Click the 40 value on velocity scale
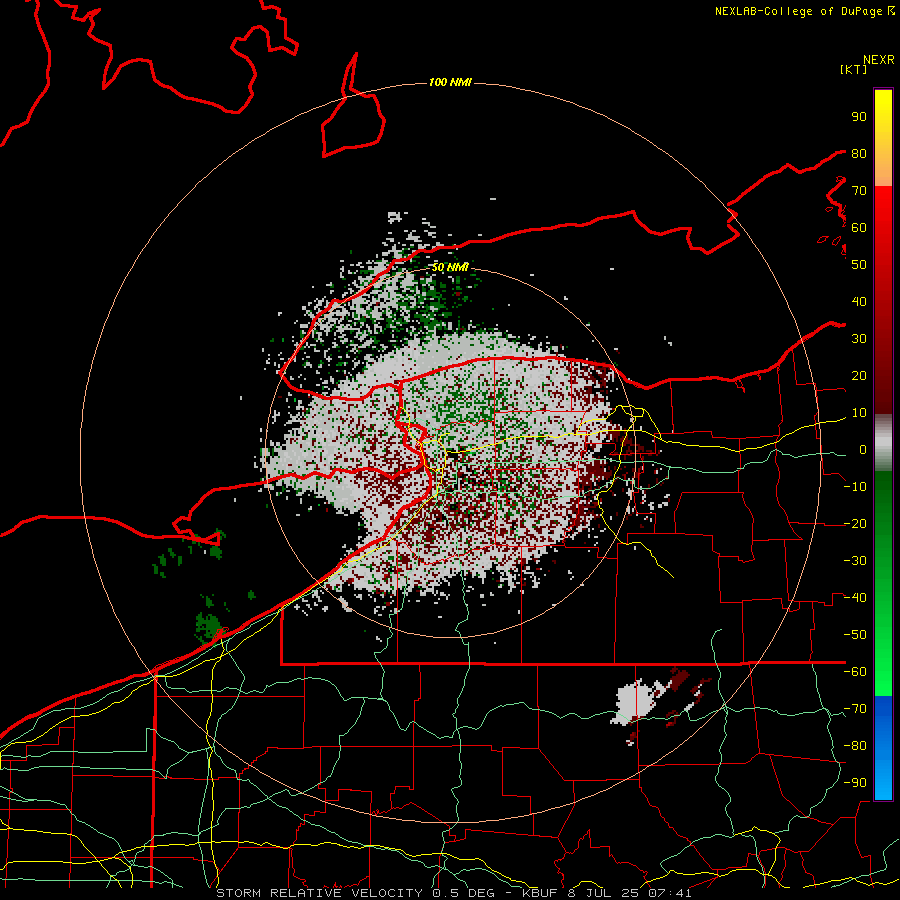Image resolution: width=900 pixels, height=900 pixels. (859, 301)
